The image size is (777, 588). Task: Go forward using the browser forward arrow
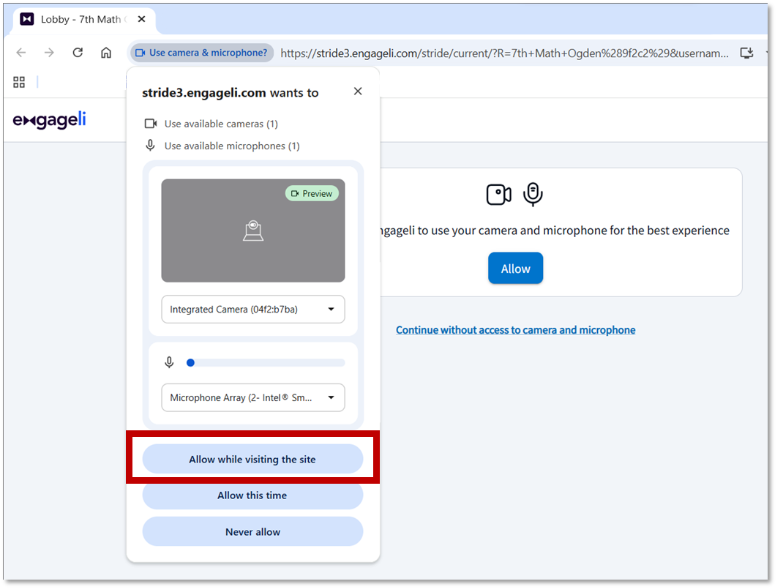pos(49,53)
